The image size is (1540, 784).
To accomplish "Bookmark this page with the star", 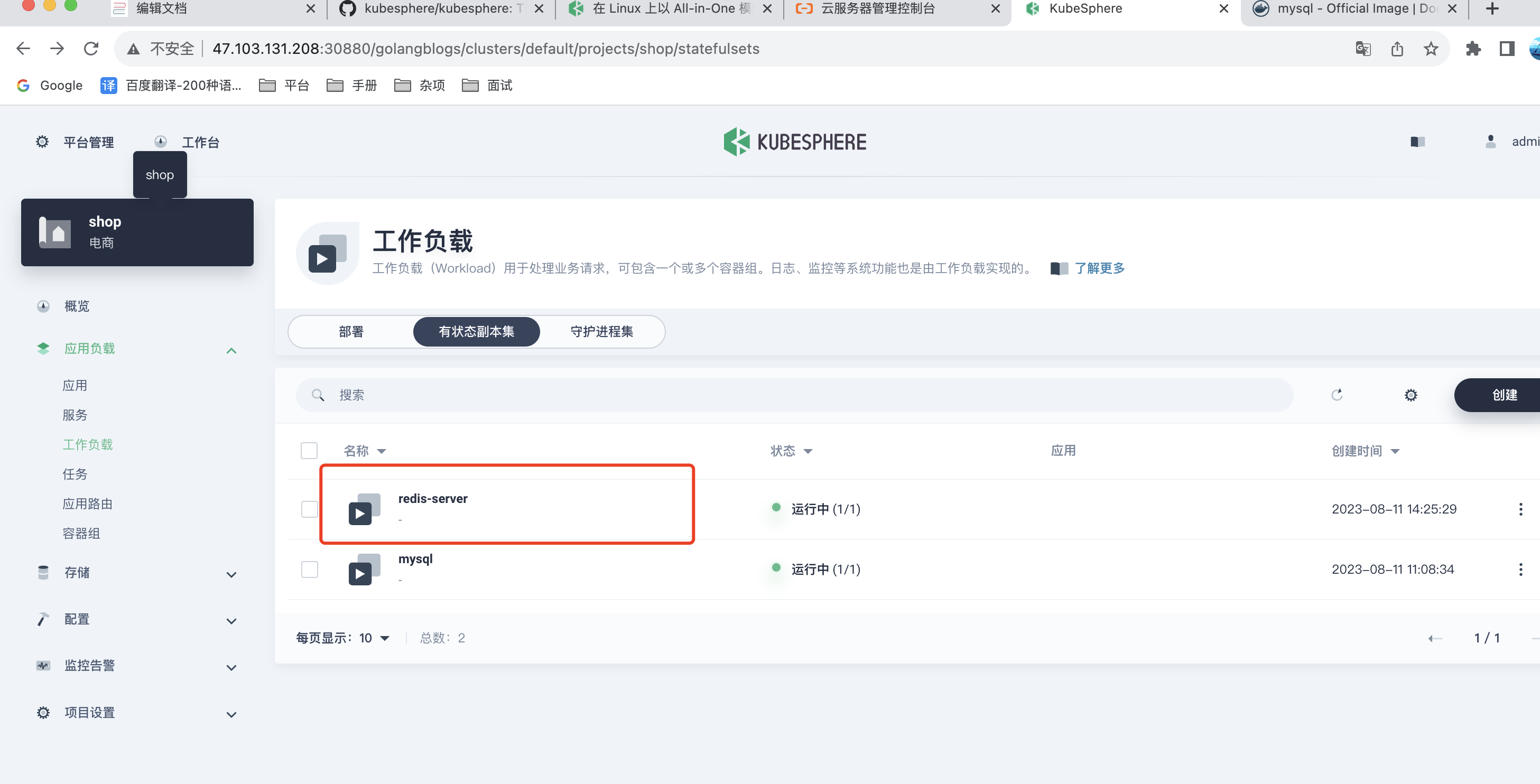I will 1431,49.
